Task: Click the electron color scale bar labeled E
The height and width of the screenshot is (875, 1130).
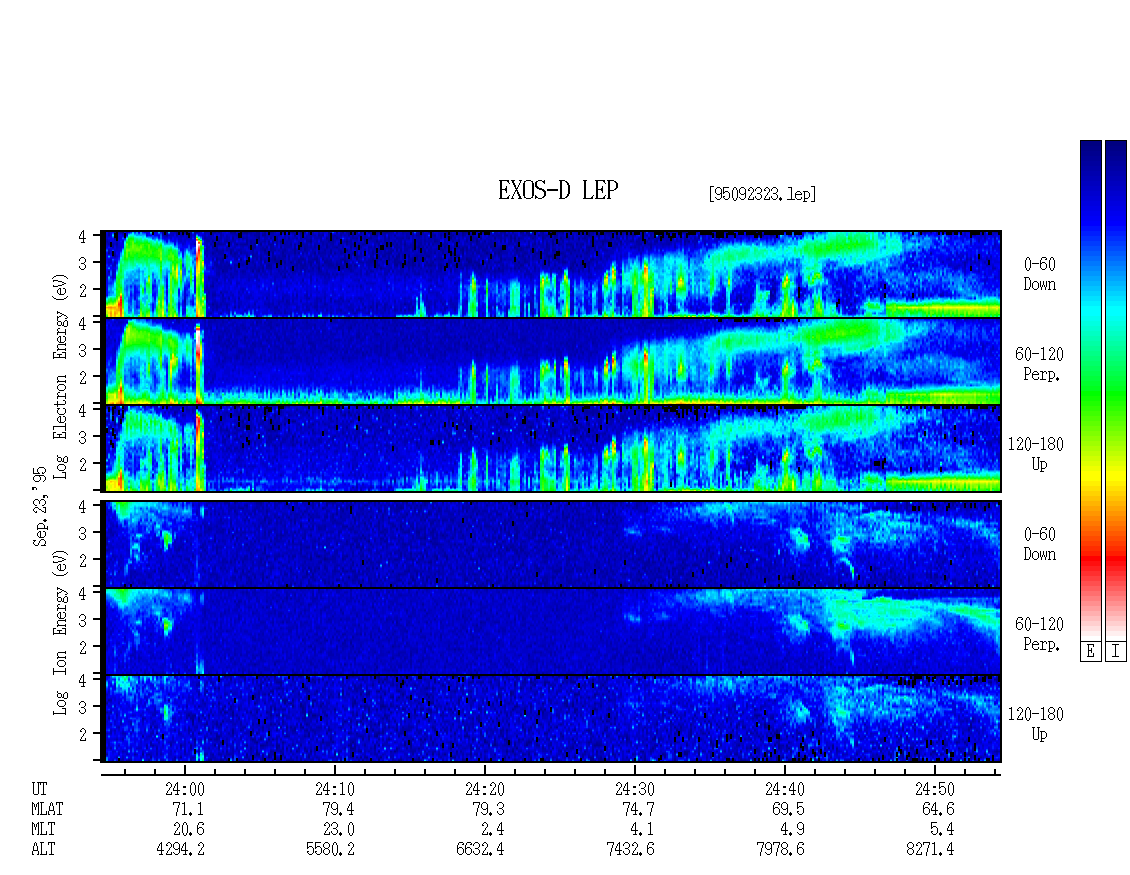Action: coord(1090,389)
